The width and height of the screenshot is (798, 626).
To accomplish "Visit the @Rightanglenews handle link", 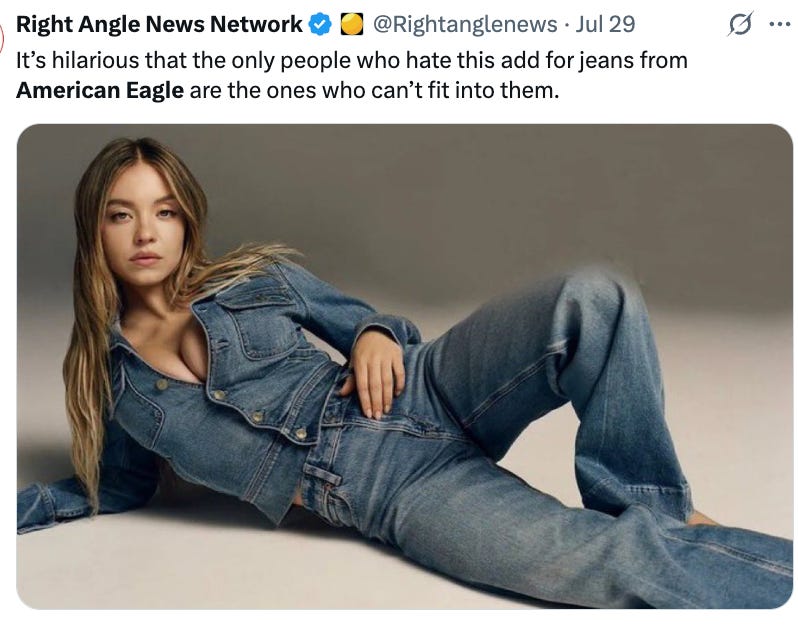I will pos(465,24).
